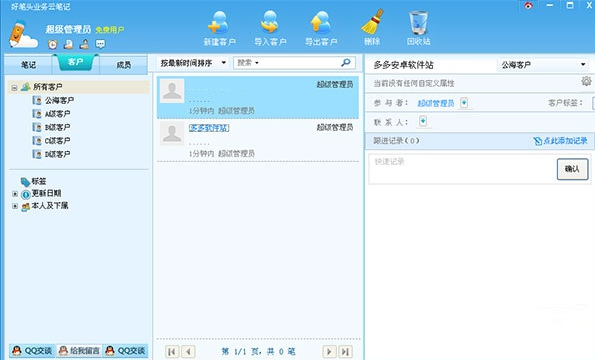The width and height of the screenshot is (595, 360).
Task: Switch to the 成员 tab
Action: coord(123,65)
